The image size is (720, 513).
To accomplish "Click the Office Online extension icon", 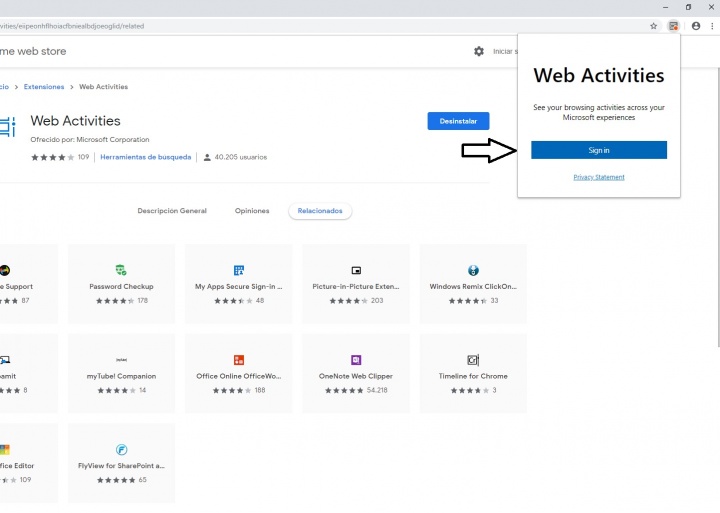I will [239, 360].
